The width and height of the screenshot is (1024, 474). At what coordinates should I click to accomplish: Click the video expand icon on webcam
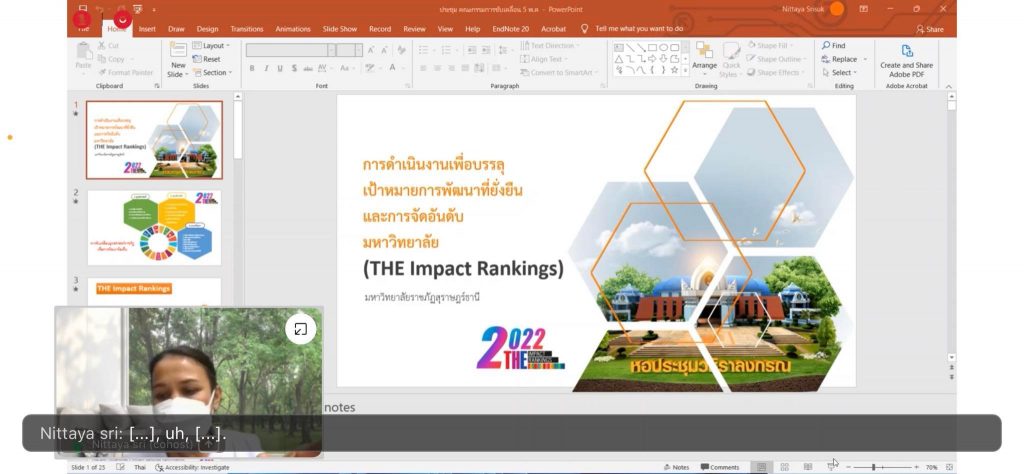pos(300,329)
